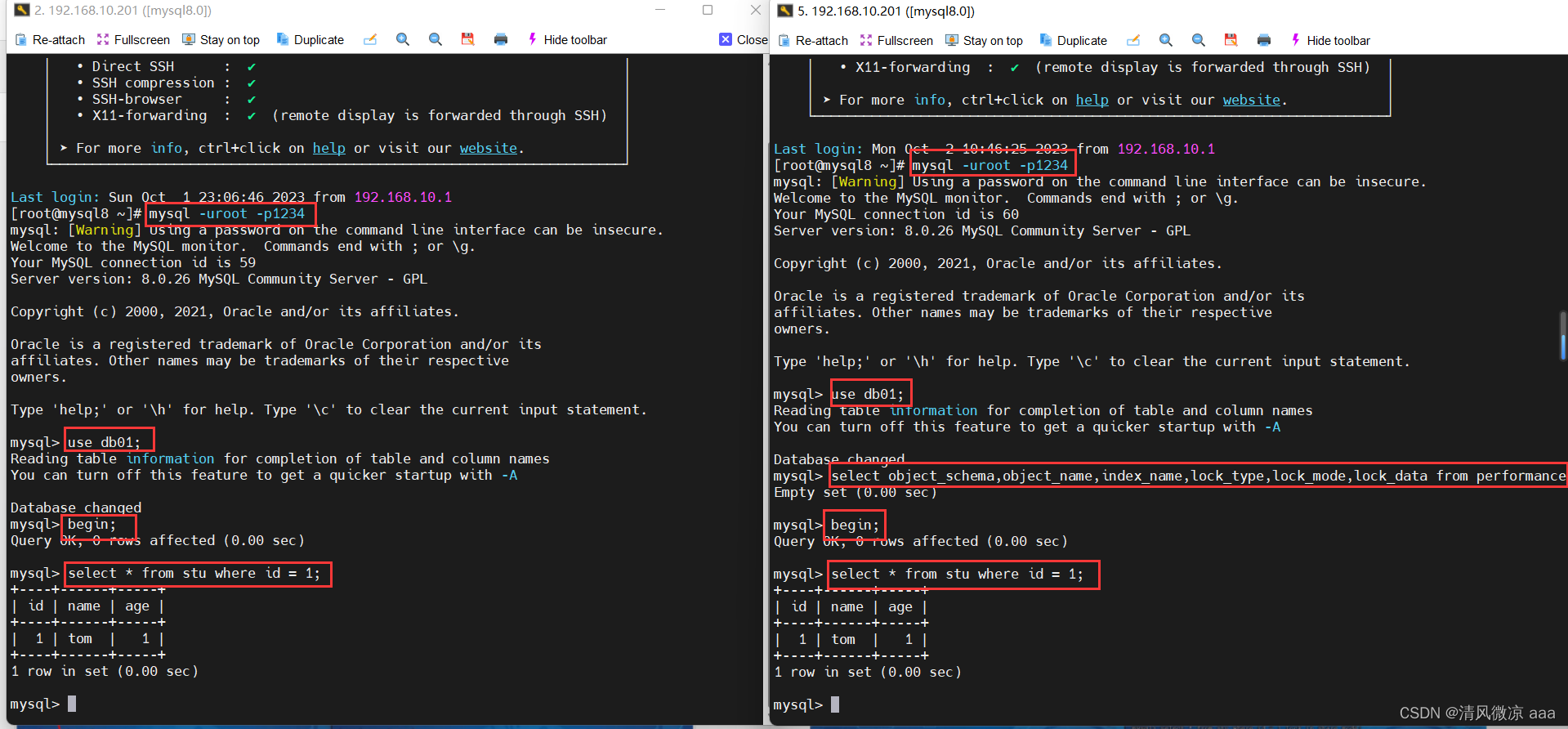Open the website link in right terminal
The image size is (1568, 729).
[1252, 100]
